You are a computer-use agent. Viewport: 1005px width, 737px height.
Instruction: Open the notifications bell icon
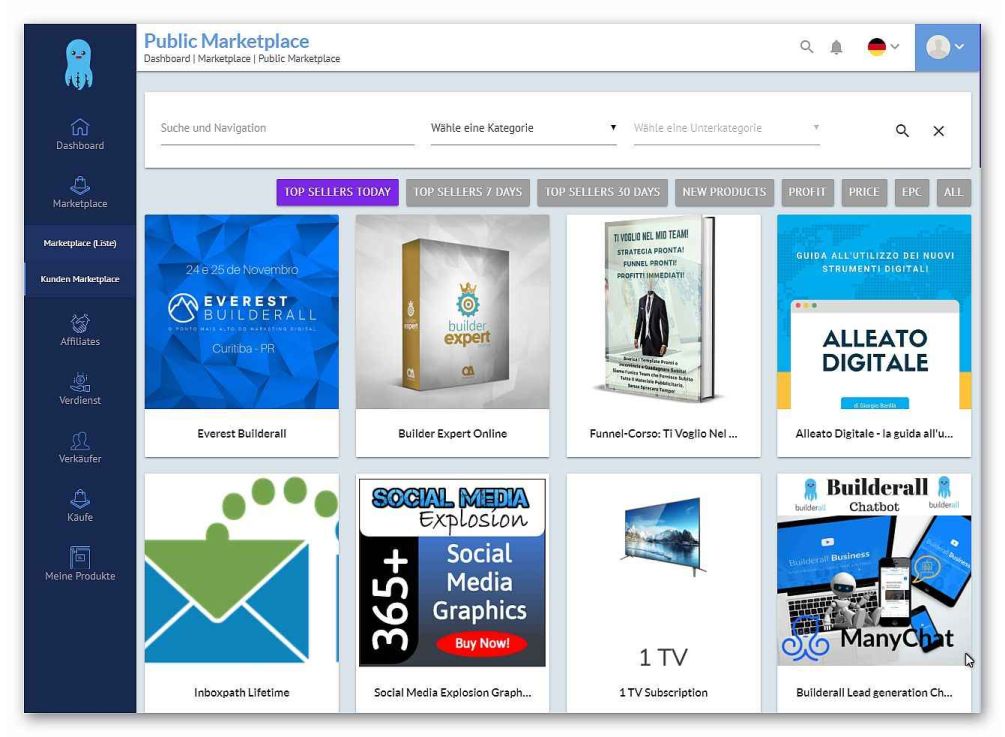pyautogui.click(x=836, y=47)
